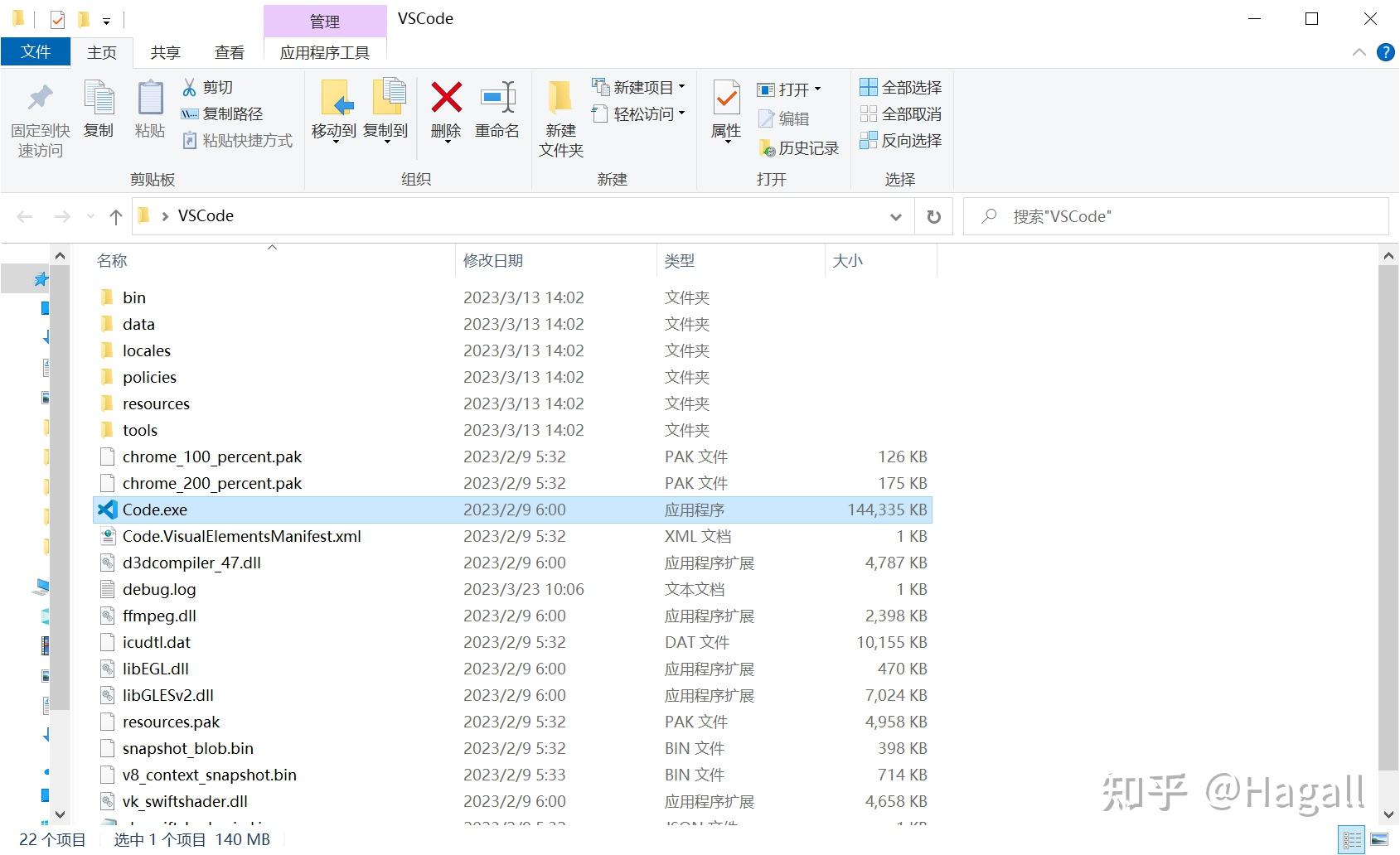Screen dimensions: 1400x855
Task: Rename the selection with 重命名
Action: pos(497,112)
